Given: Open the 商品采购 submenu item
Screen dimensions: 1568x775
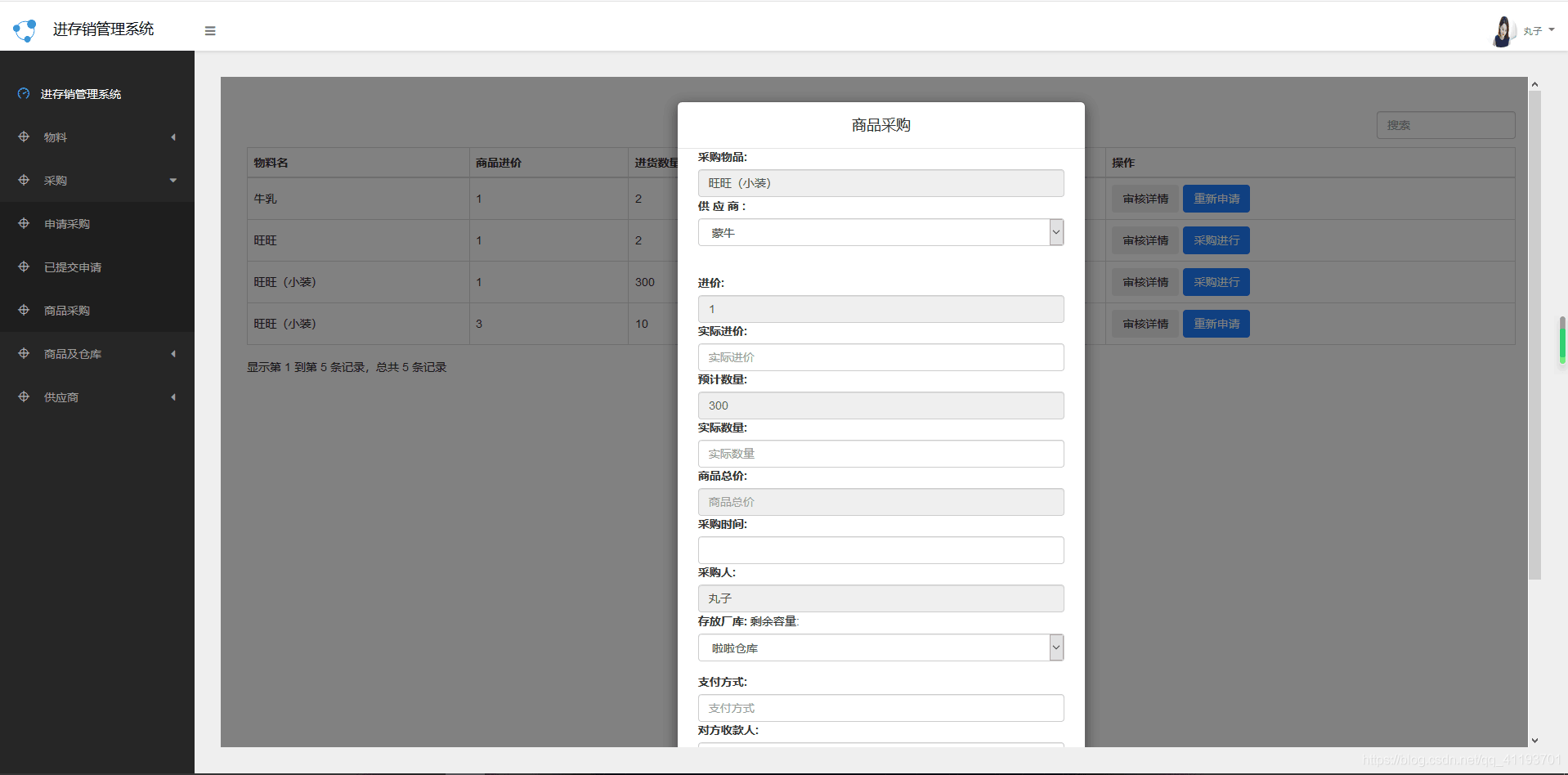Looking at the screenshot, I should coord(97,311).
